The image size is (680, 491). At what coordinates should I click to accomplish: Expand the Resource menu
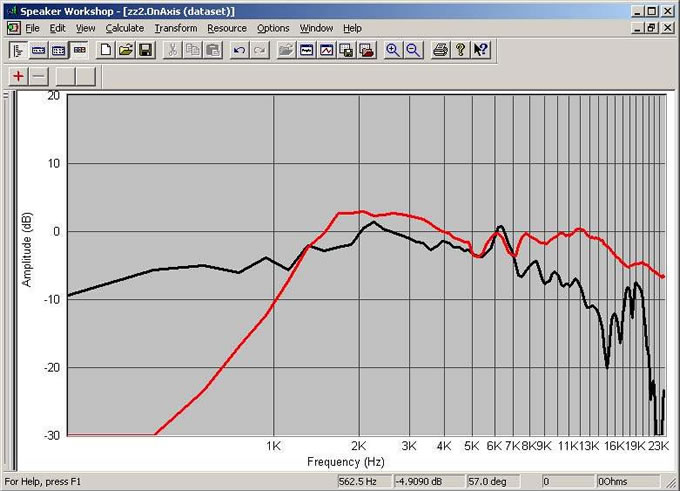coord(227,28)
